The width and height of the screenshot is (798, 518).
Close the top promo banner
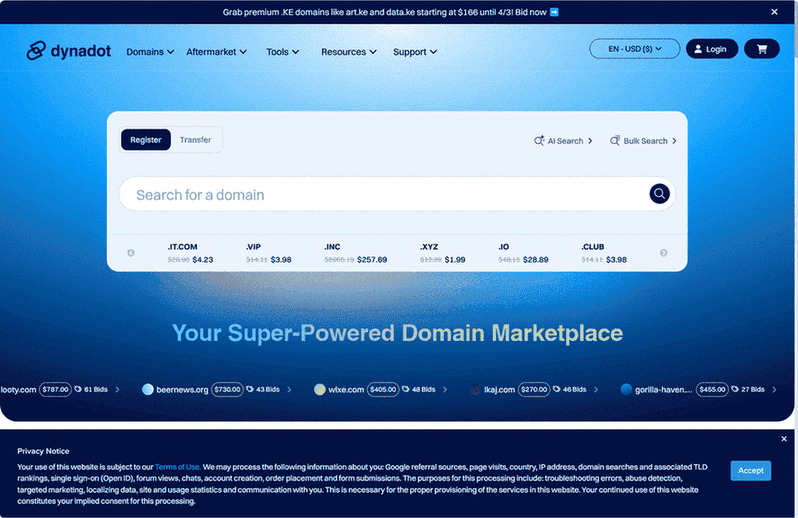[x=774, y=12]
